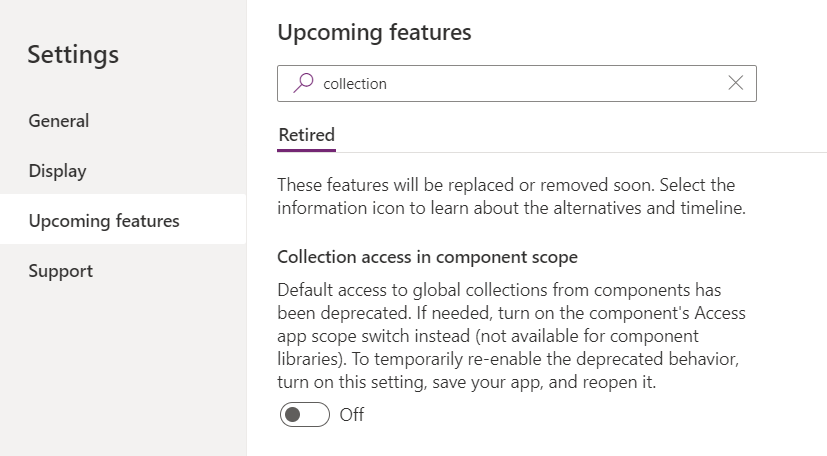Click the word collection in search field
The width and height of the screenshot is (827, 456).
click(355, 84)
